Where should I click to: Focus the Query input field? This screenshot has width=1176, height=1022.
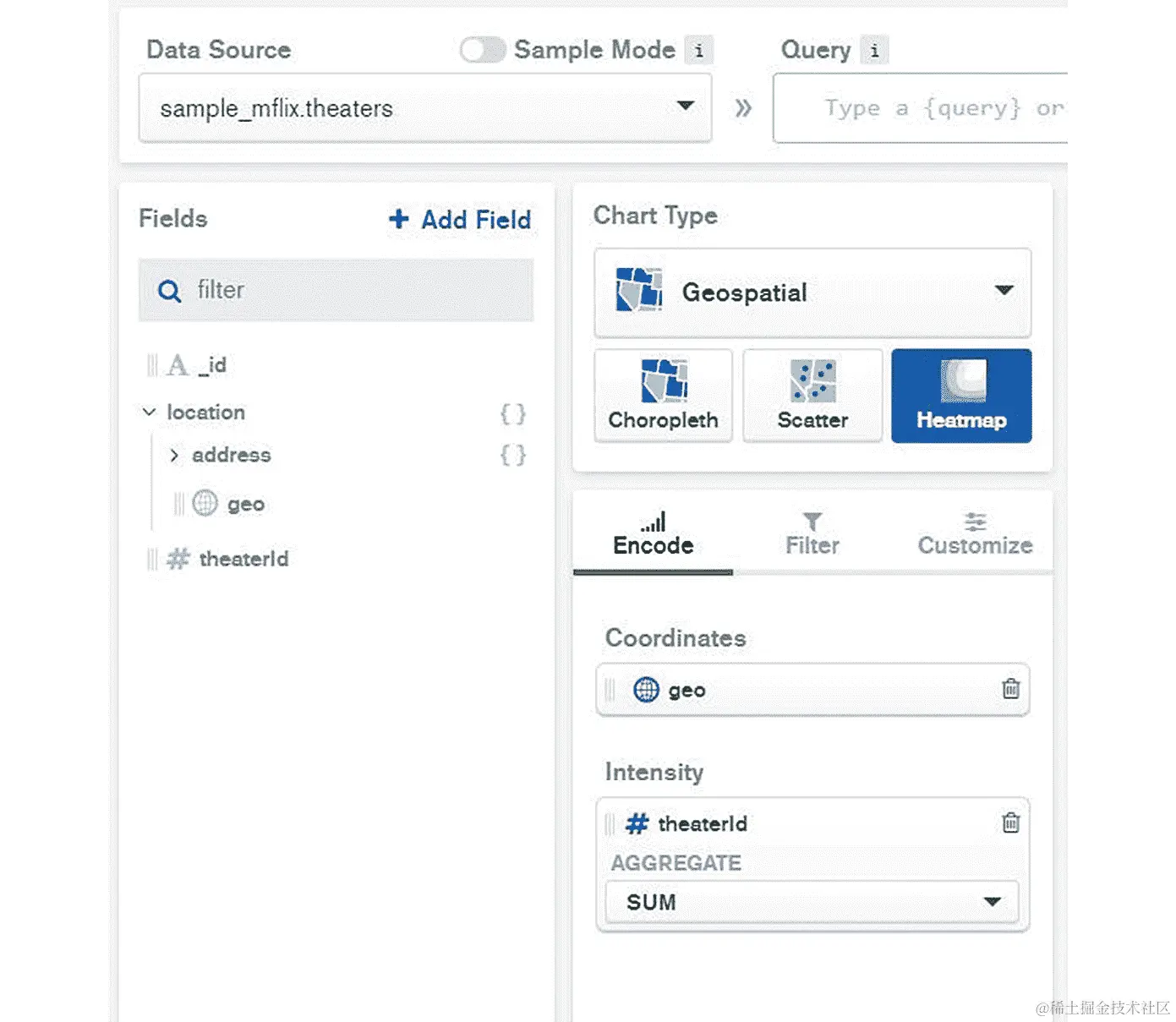(x=920, y=108)
